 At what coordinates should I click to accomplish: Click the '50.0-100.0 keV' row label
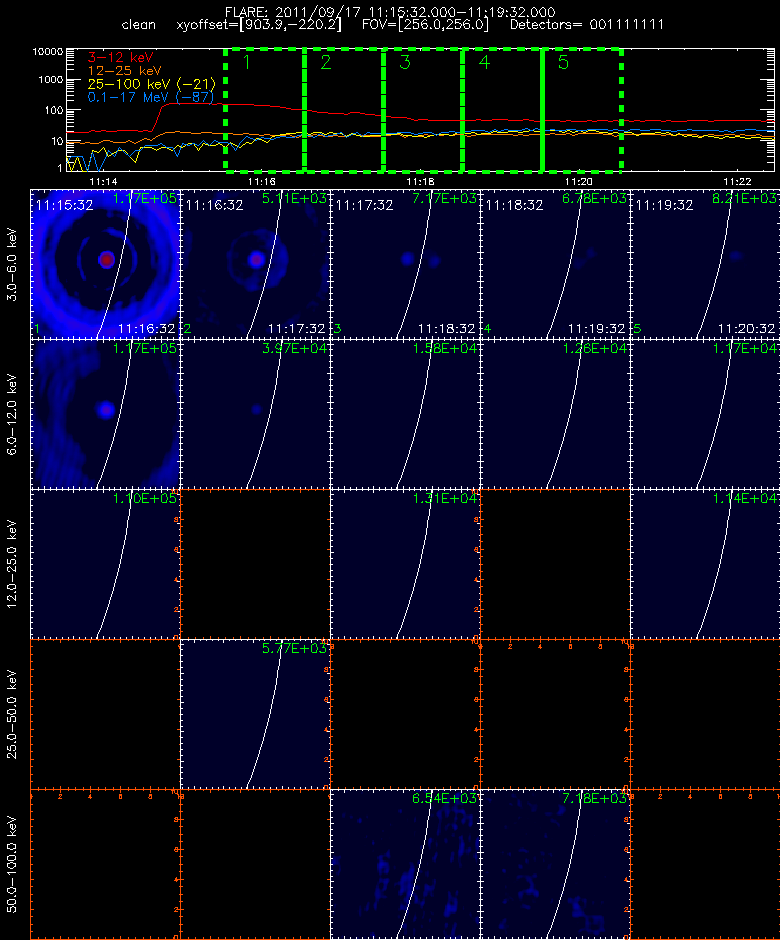[12, 863]
